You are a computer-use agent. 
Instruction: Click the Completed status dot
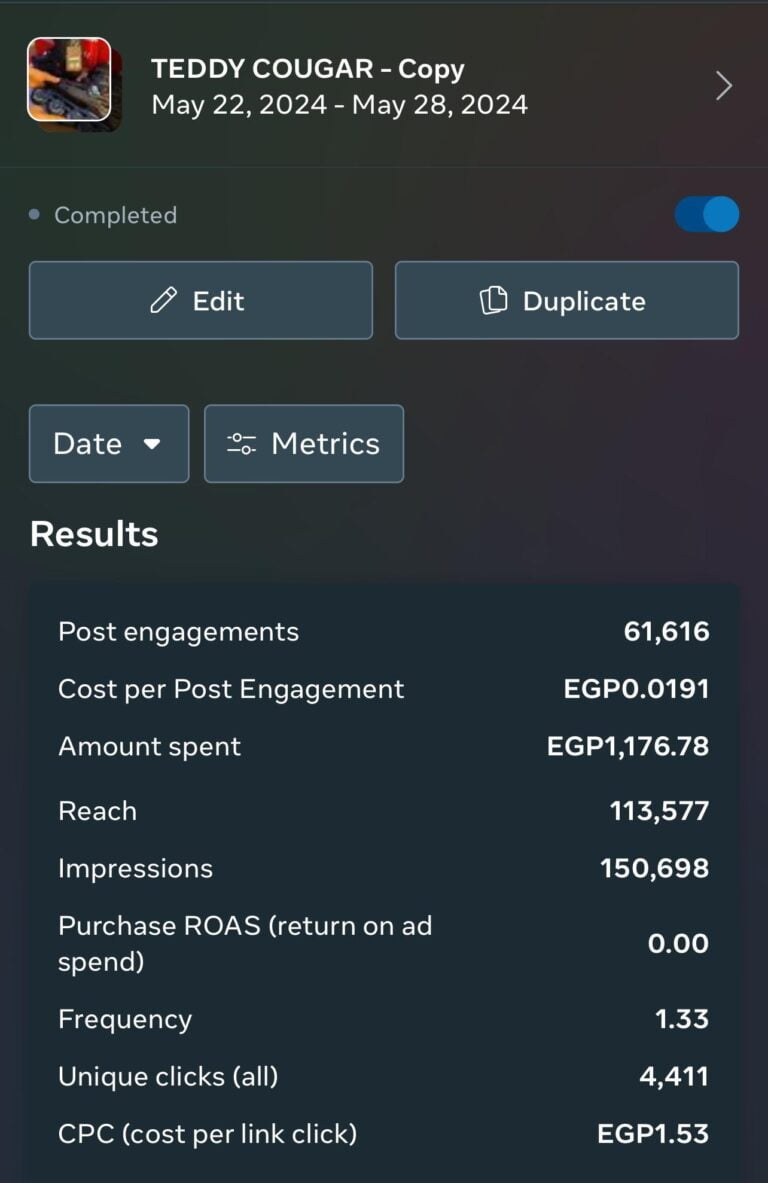35,215
